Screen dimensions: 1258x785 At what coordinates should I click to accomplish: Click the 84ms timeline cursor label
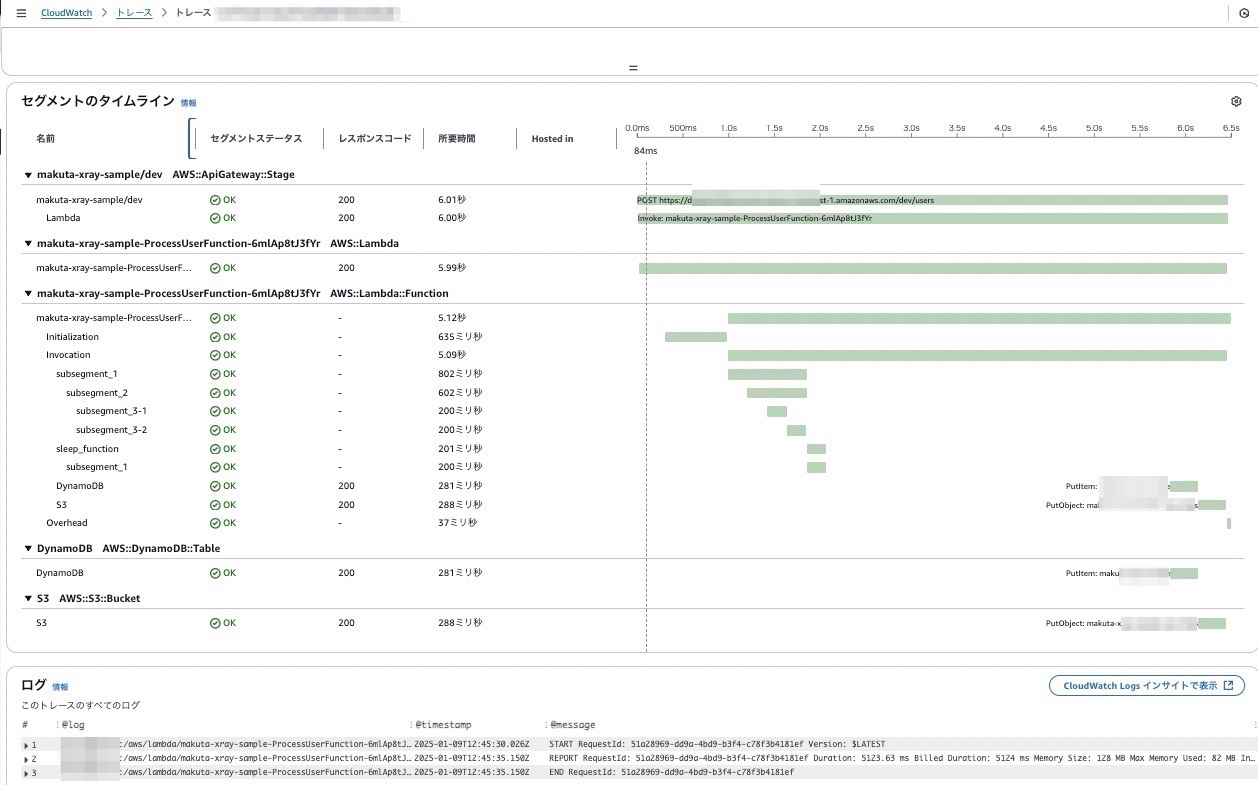tap(646, 151)
